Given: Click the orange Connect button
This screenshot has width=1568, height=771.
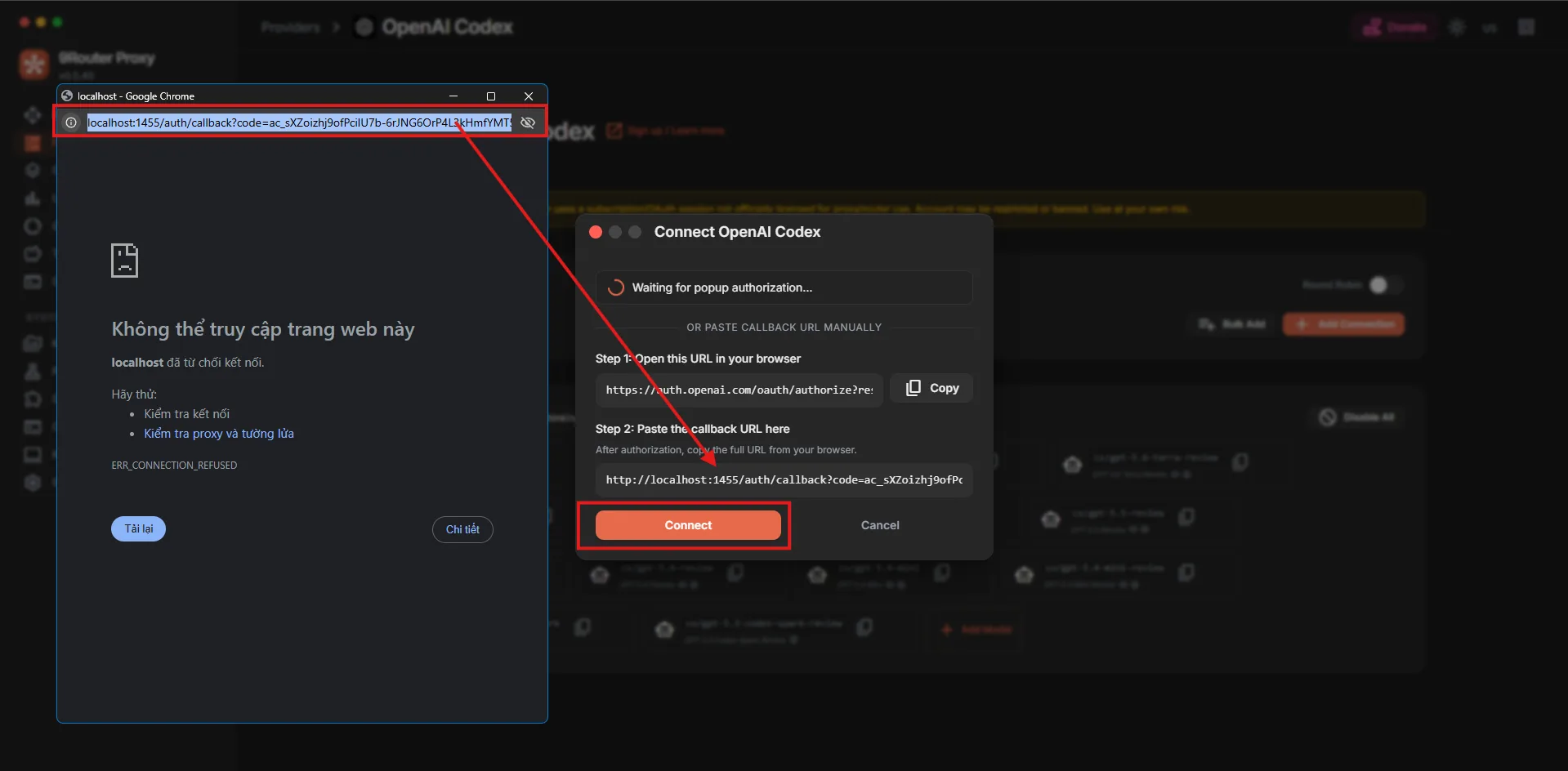Looking at the screenshot, I should point(688,525).
